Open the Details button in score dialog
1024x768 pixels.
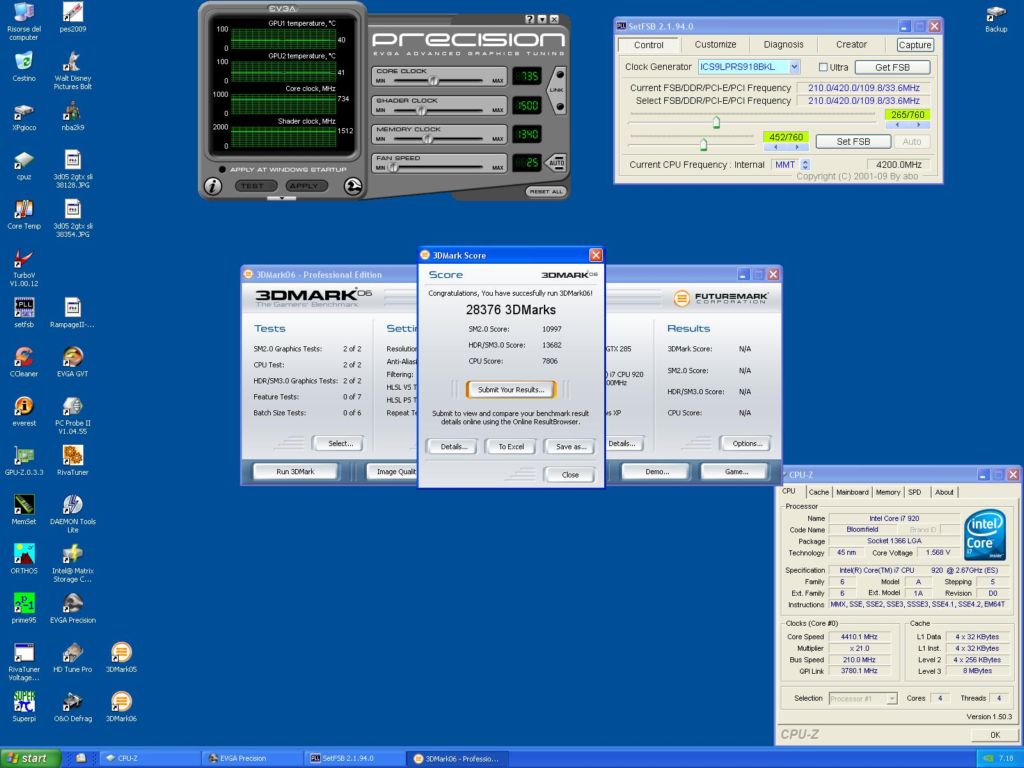tap(453, 447)
